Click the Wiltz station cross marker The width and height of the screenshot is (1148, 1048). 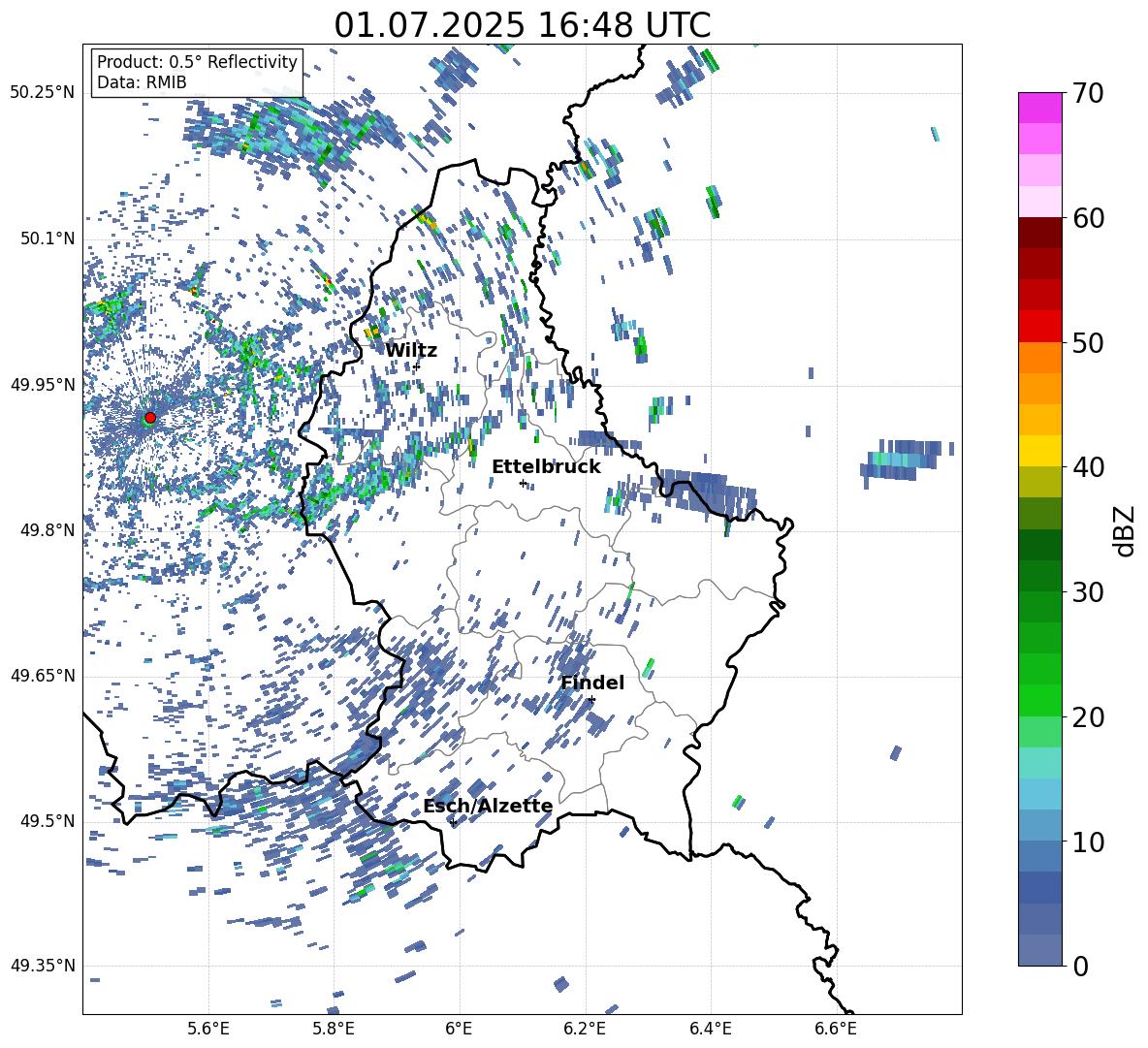point(416,366)
